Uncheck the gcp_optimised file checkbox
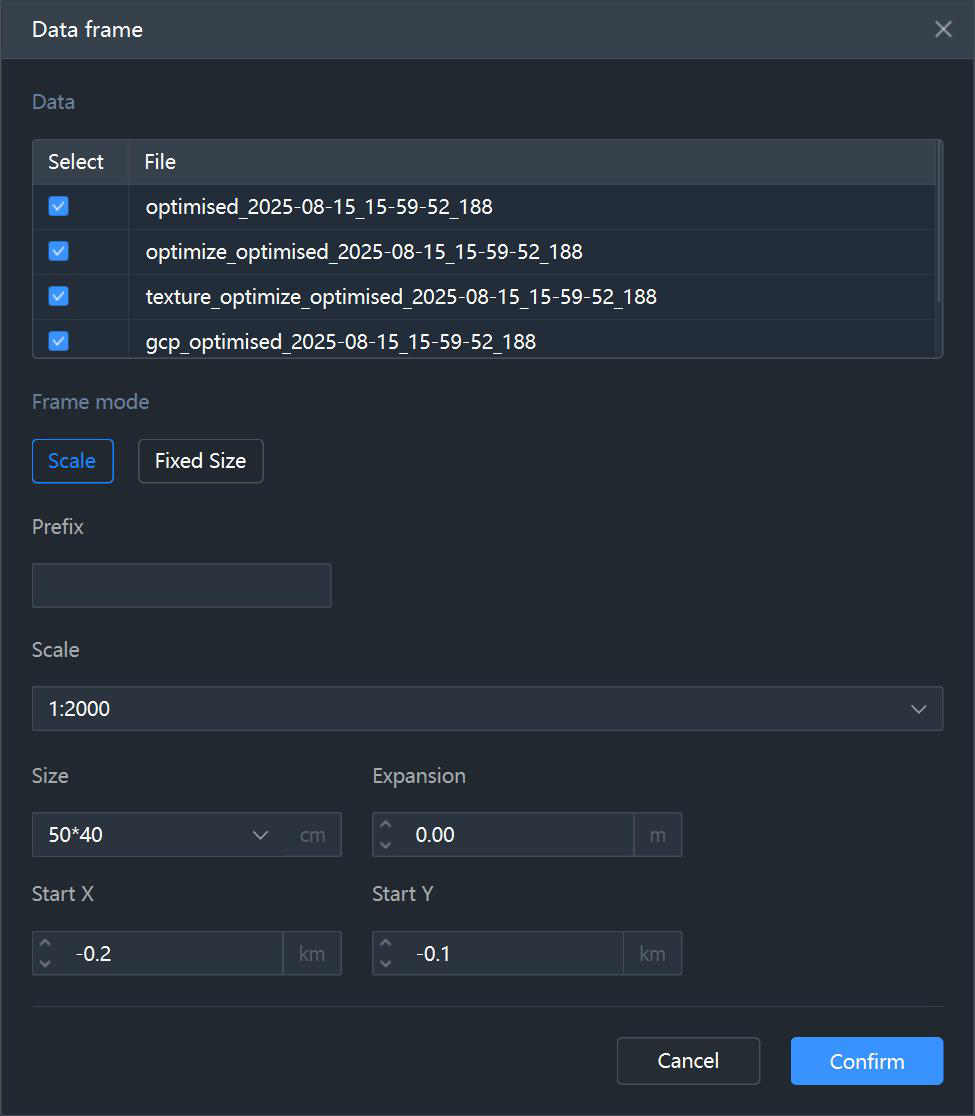 tap(58, 341)
